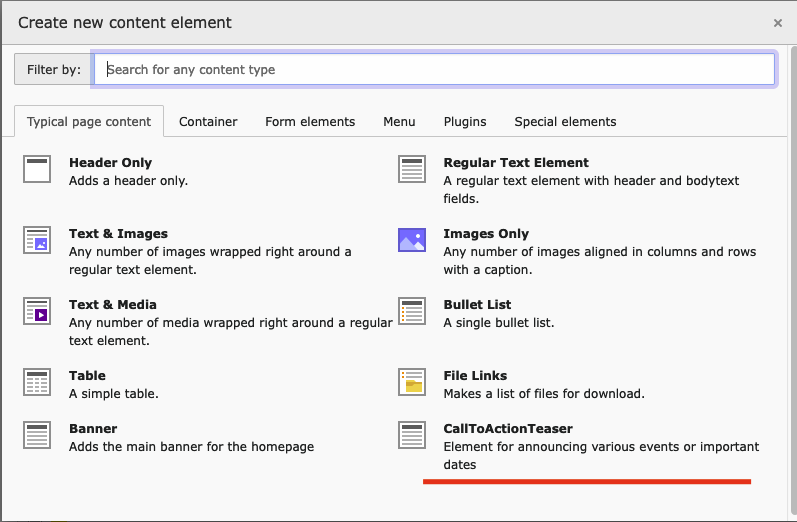Pick the Table content element icon

[x=37, y=382]
